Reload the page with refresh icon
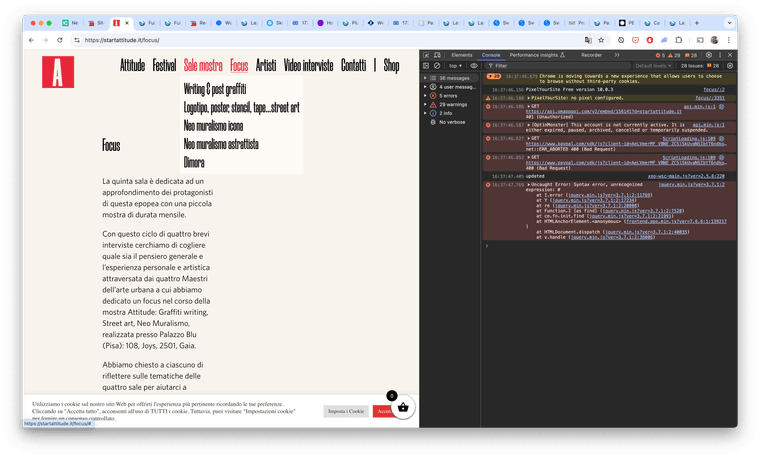The height and width of the screenshot is (457, 760). 60,40
